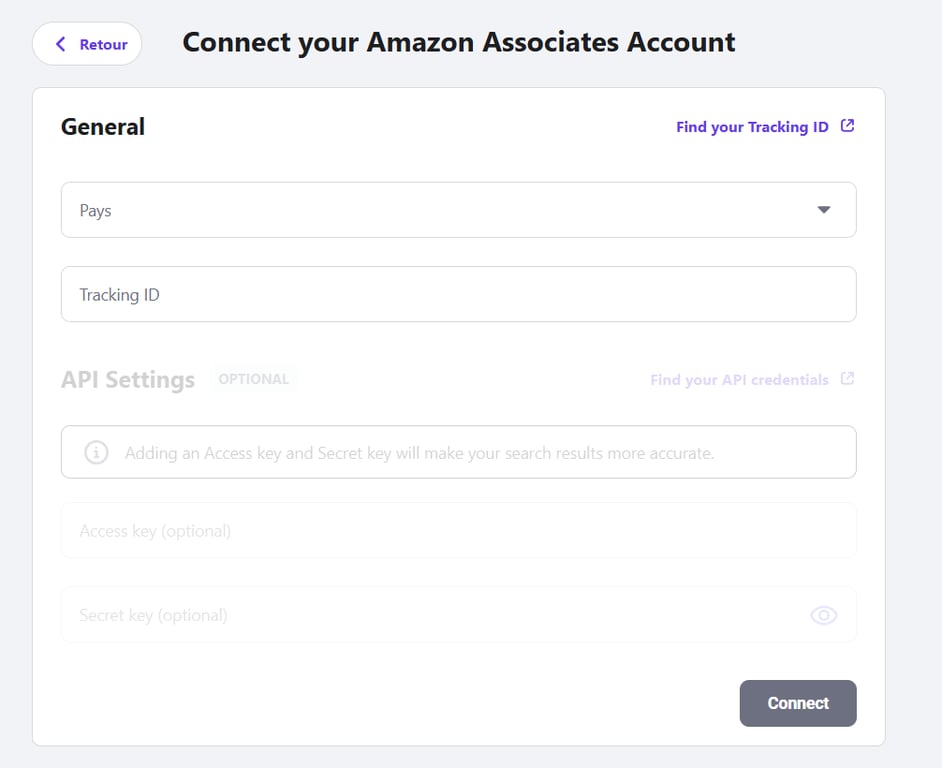The width and height of the screenshot is (942, 768).
Task: Select the General section heading
Action: click(x=102, y=126)
